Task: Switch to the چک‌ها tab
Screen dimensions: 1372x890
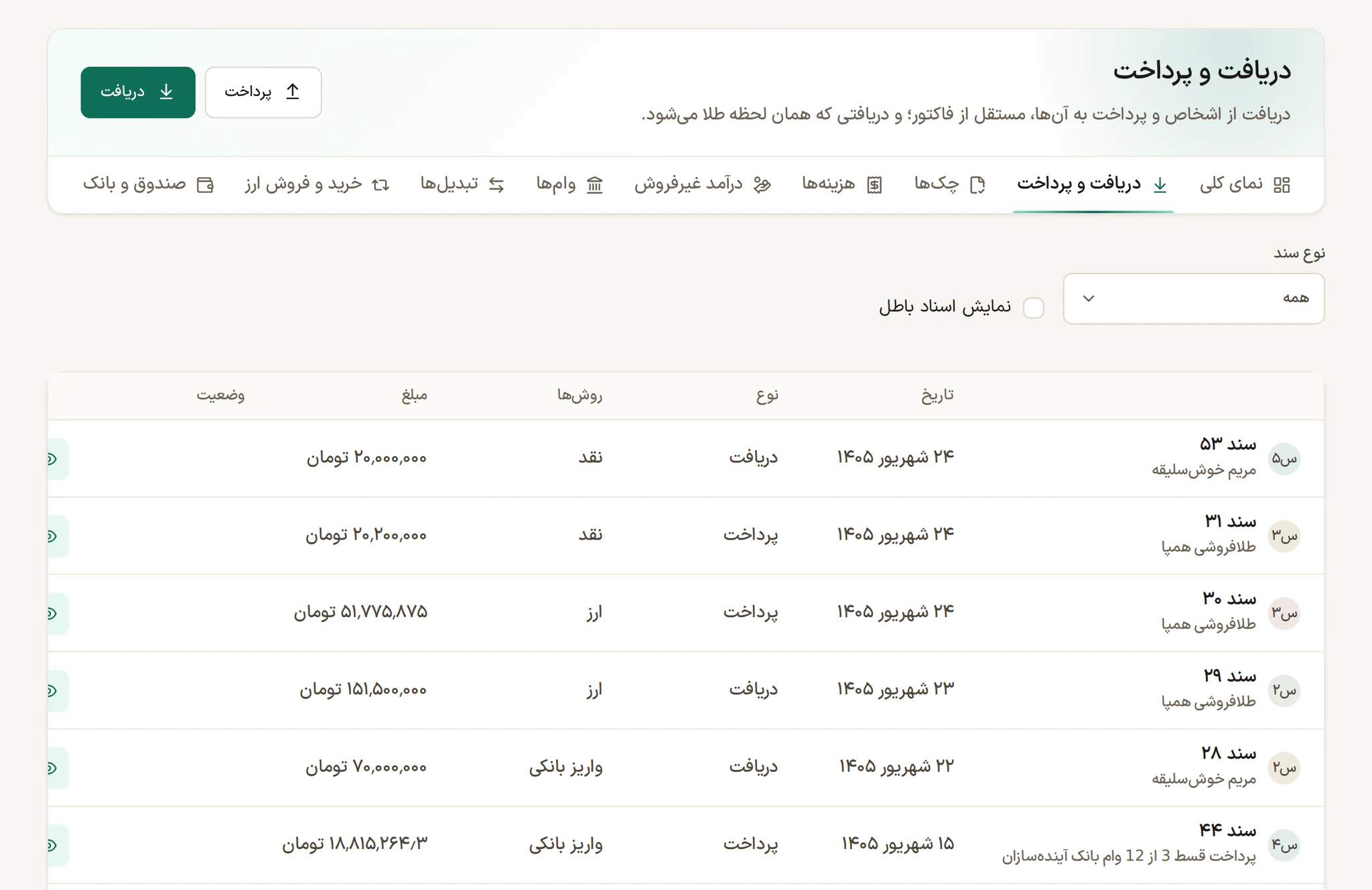Action: [x=949, y=184]
